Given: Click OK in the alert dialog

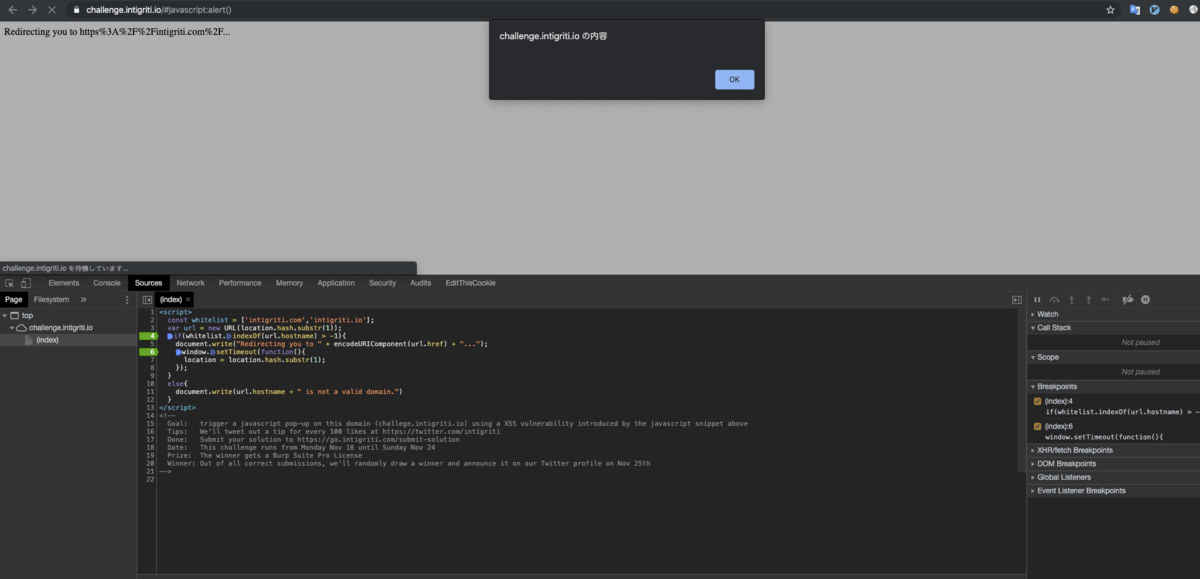Looking at the screenshot, I should pos(734,80).
